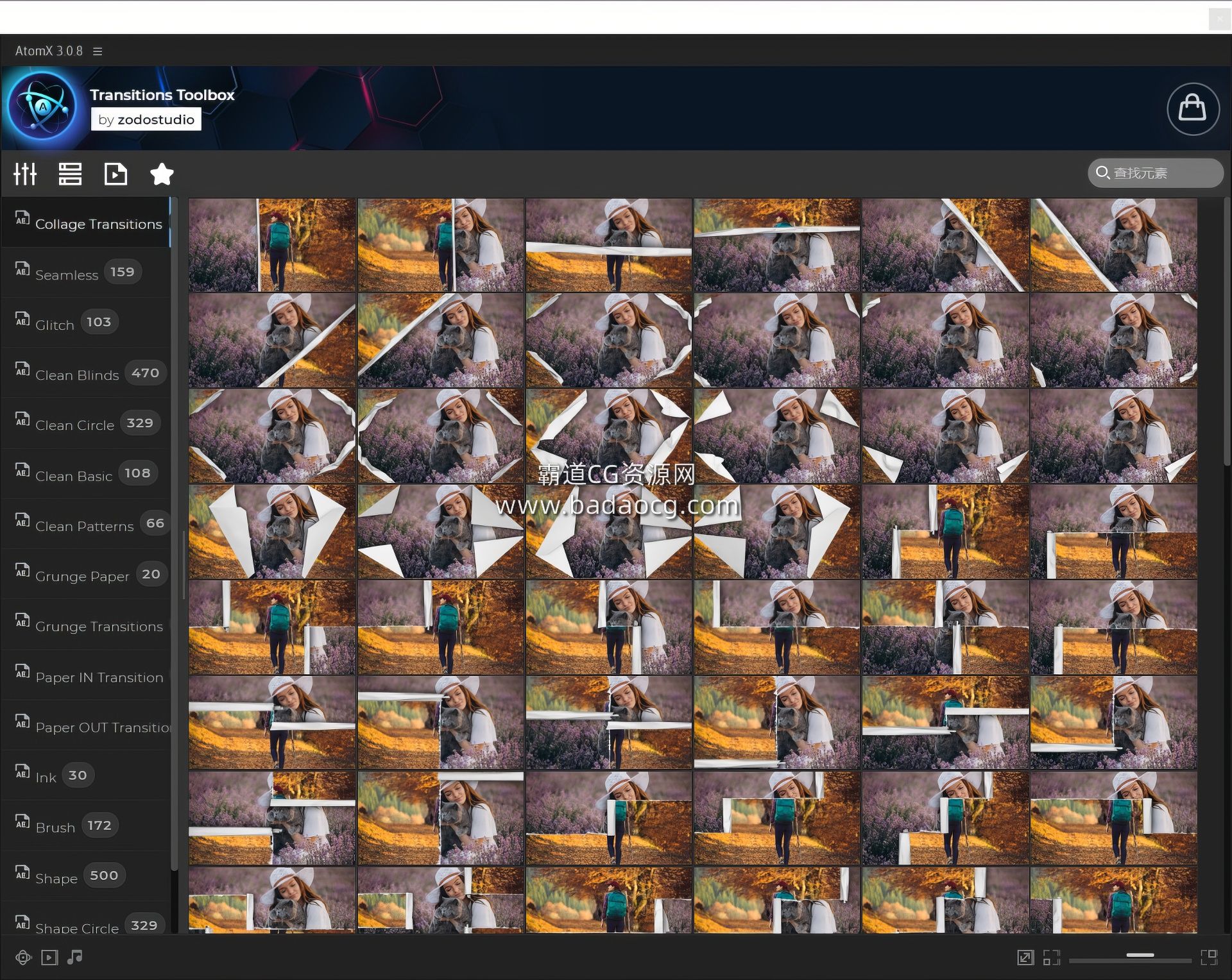1232x980 pixels.
Task: Click the large thumbnail size icon
Action: (1209, 958)
